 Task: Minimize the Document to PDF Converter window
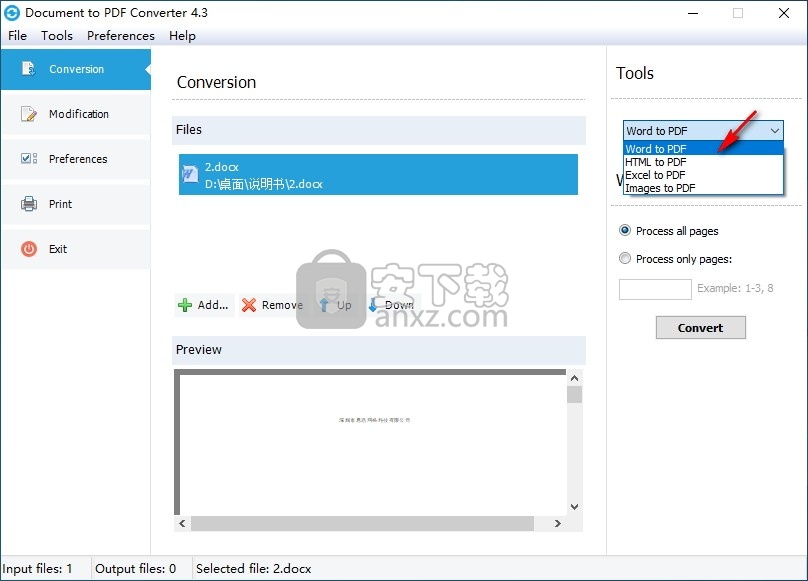point(693,13)
